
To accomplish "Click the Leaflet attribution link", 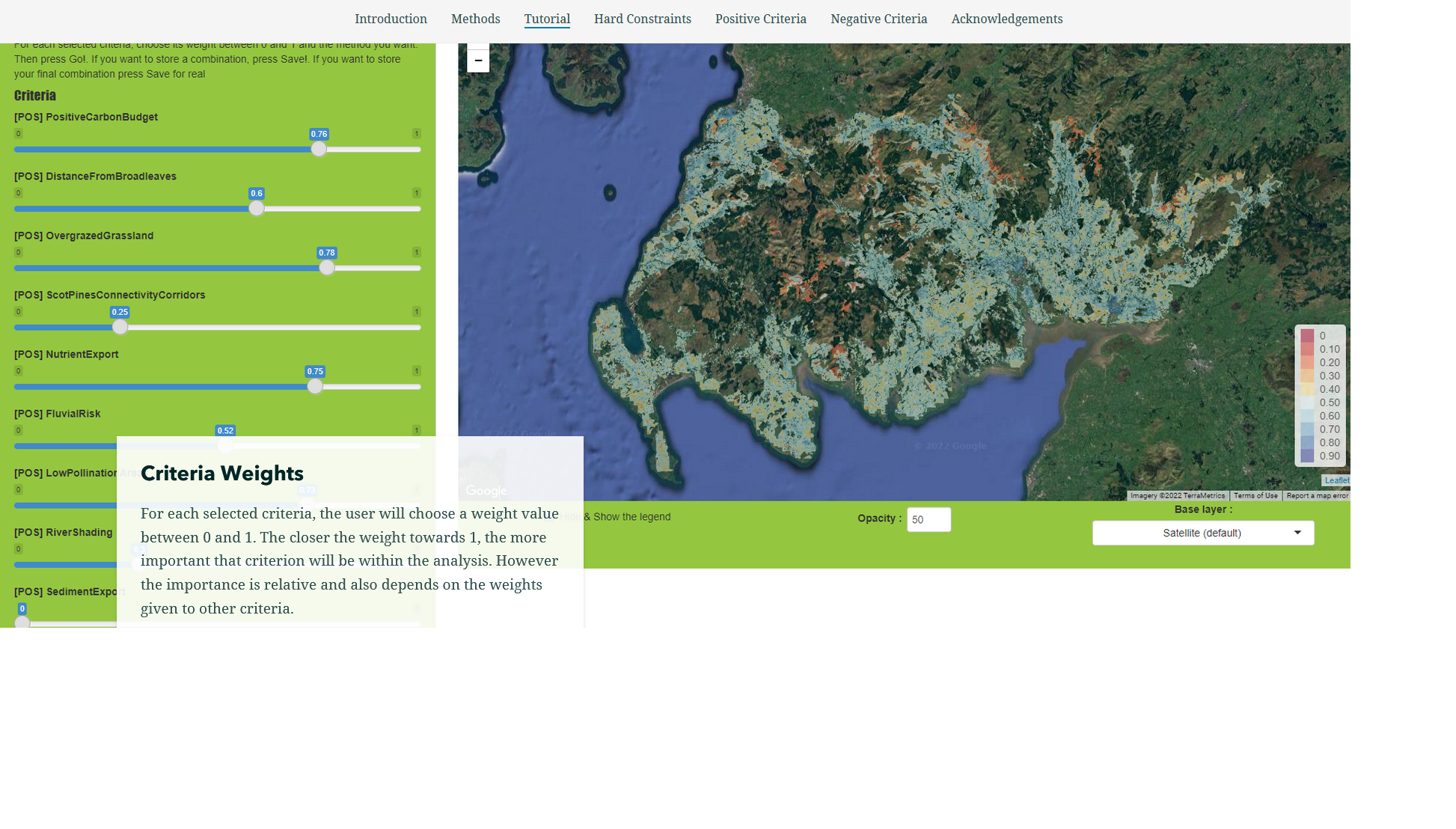I will pos(1336,480).
